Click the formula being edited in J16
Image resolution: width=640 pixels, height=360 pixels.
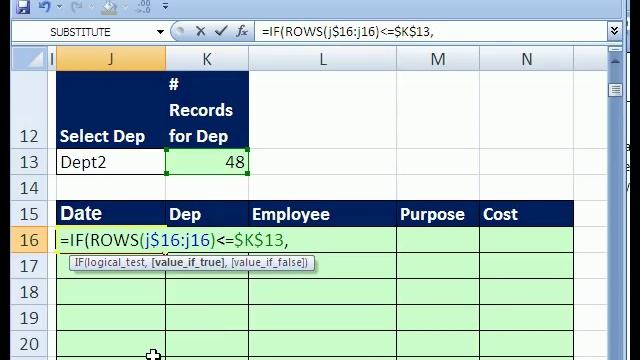click(x=174, y=240)
